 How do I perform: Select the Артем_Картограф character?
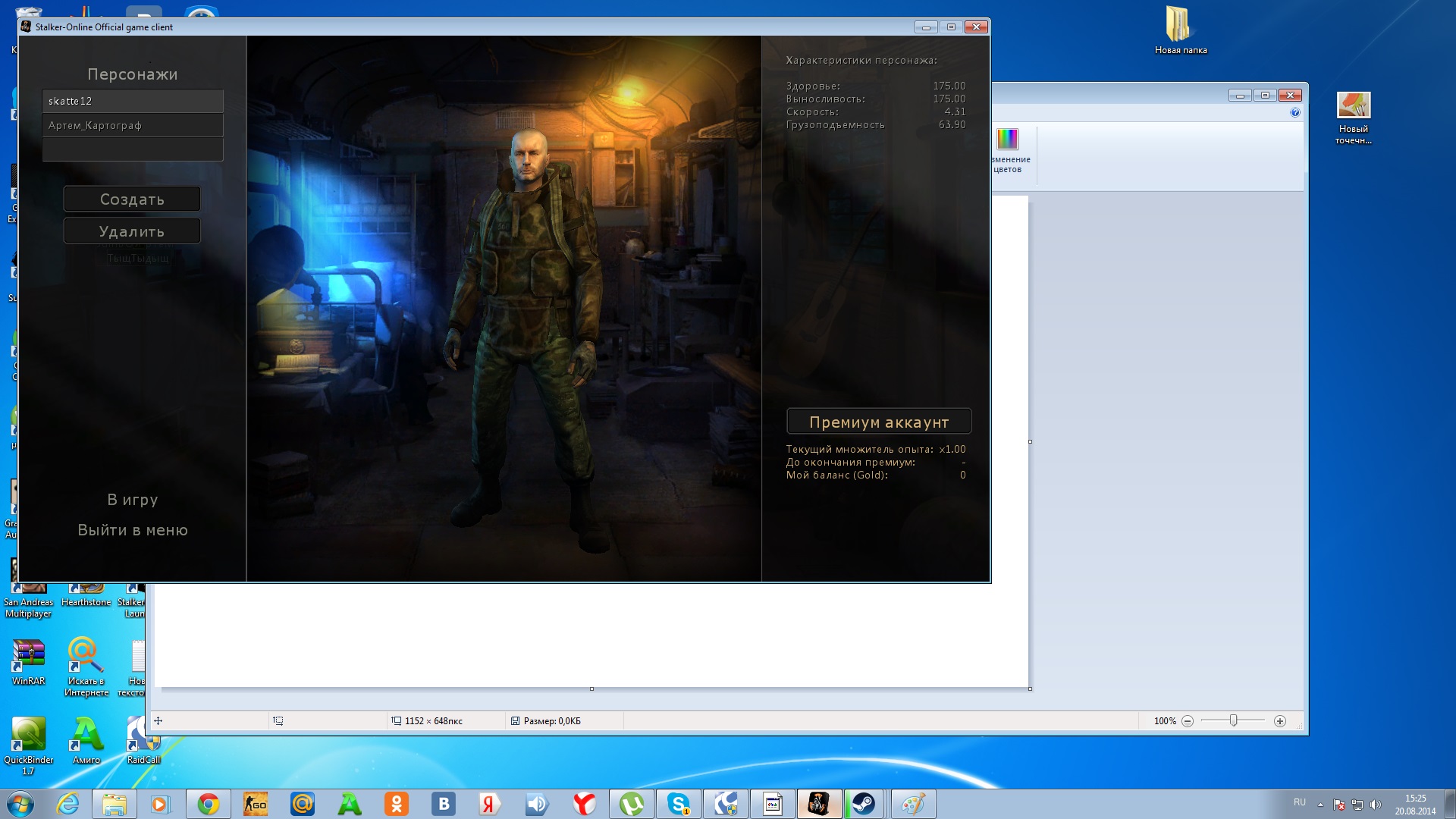click(x=133, y=125)
